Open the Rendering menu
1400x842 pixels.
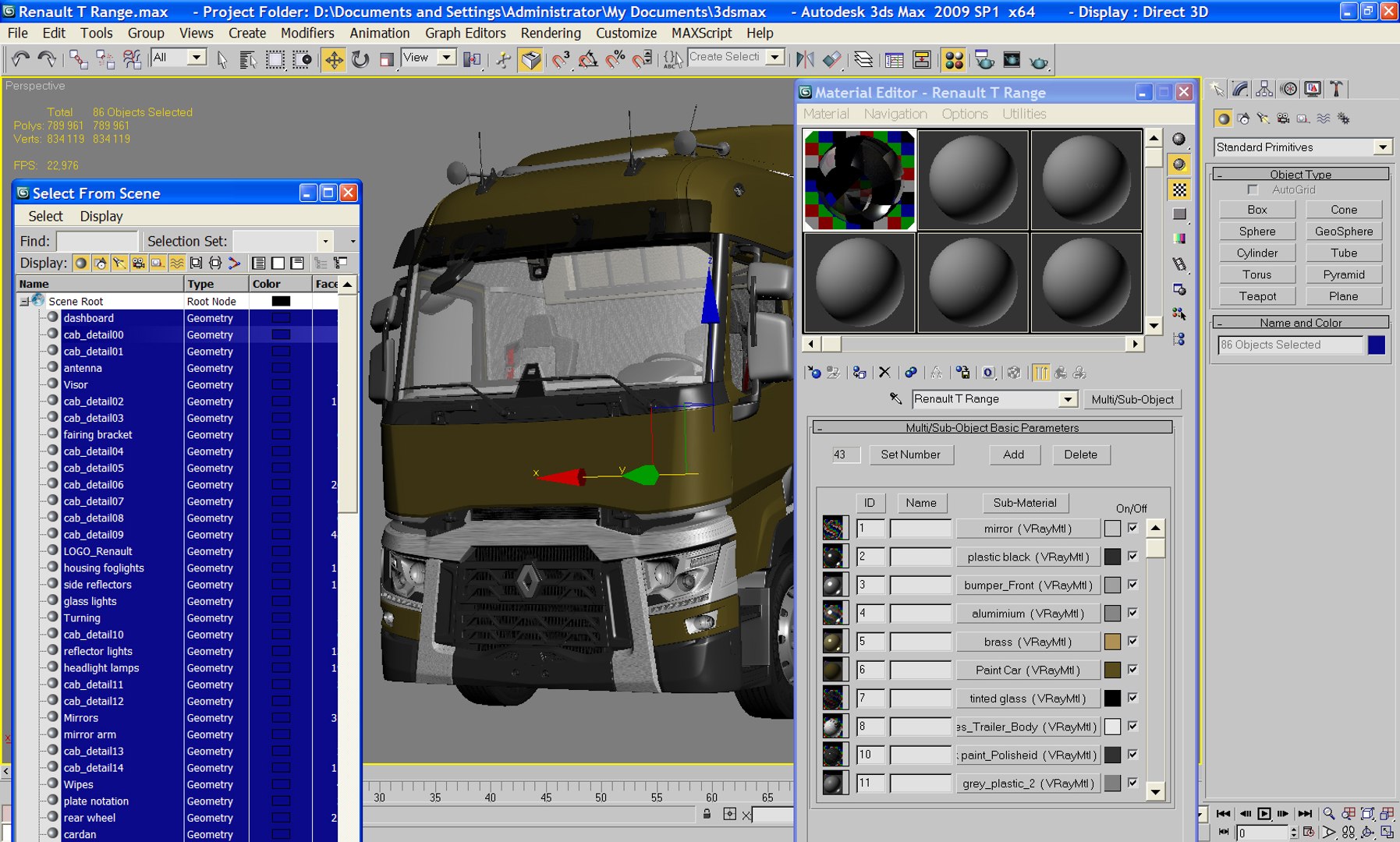pos(551,33)
